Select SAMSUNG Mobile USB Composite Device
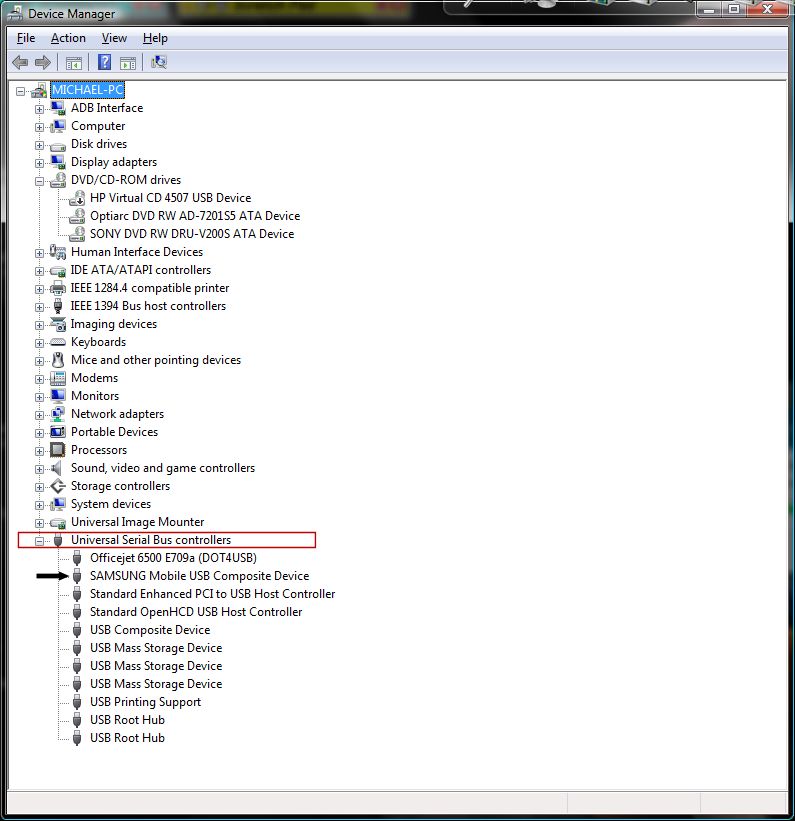The height and width of the screenshot is (821, 795). [x=199, y=576]
